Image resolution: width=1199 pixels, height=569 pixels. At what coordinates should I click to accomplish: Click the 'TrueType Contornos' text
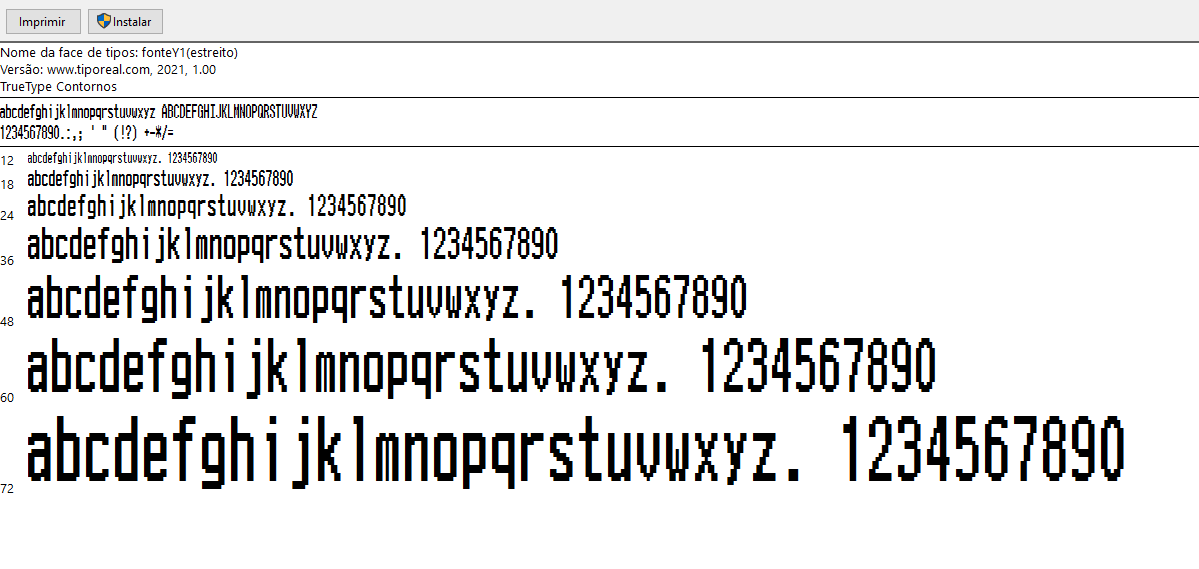(59, 86)
